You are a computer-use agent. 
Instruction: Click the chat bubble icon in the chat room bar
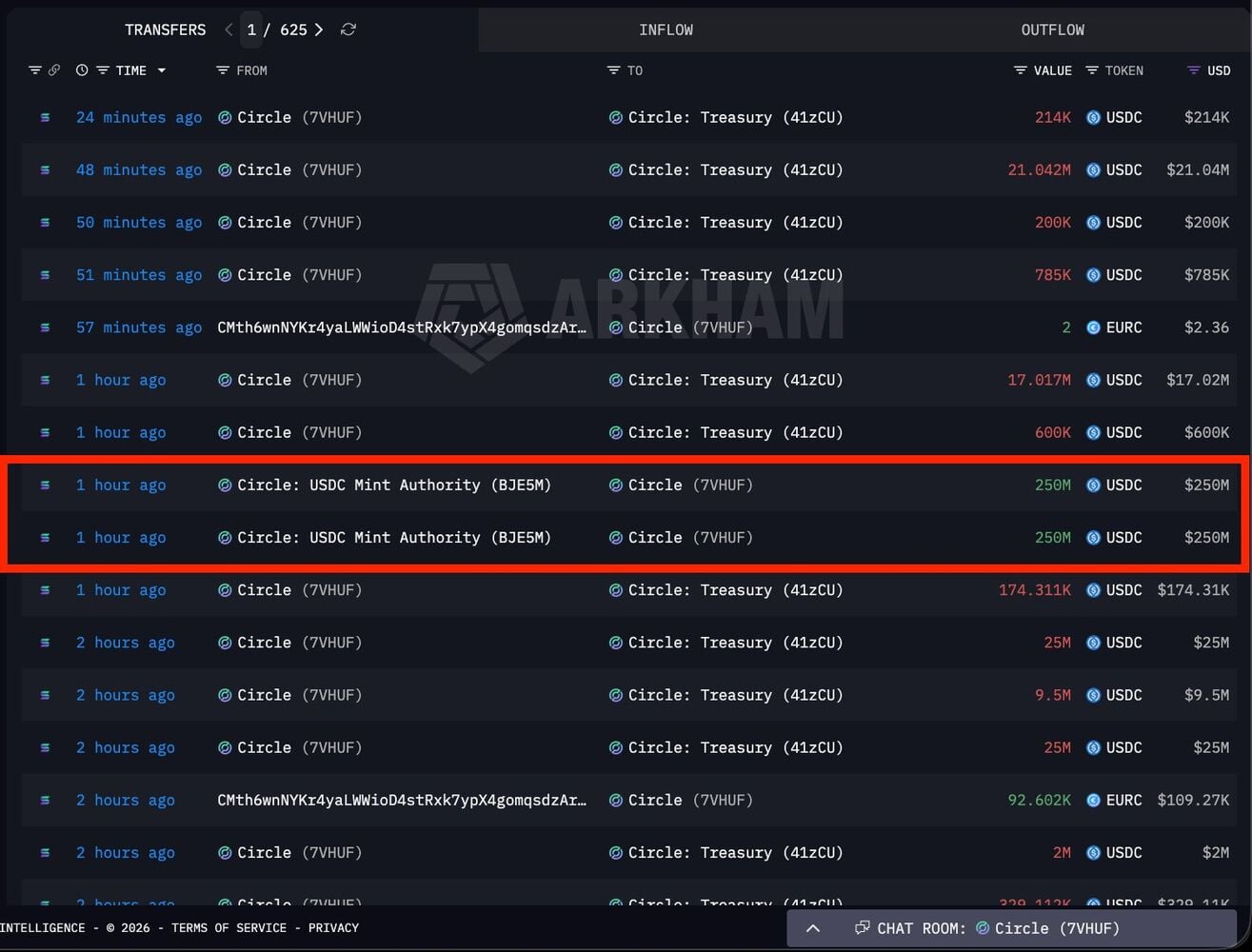pyautogui.click(x=862, y=927)
